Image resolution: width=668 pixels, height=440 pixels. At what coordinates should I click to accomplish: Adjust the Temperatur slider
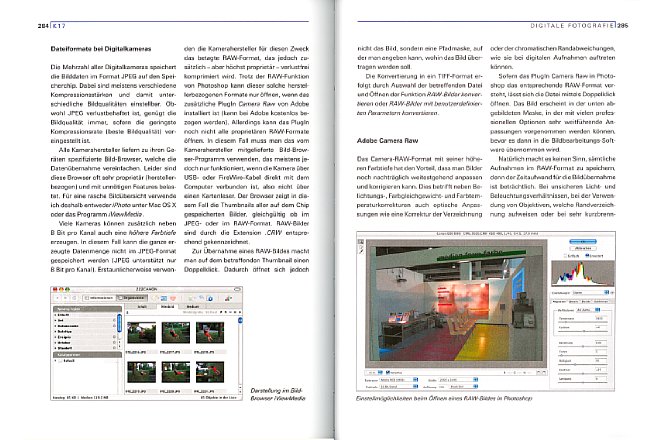tap(583, 322)
